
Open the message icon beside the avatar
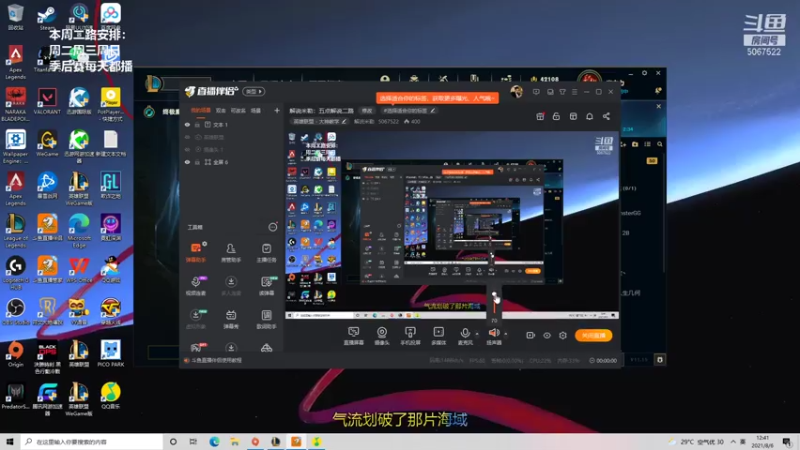click(x=536, y=92)
